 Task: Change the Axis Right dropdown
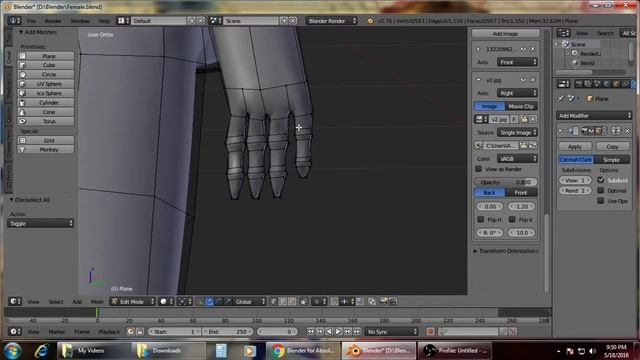click(517, 93)
